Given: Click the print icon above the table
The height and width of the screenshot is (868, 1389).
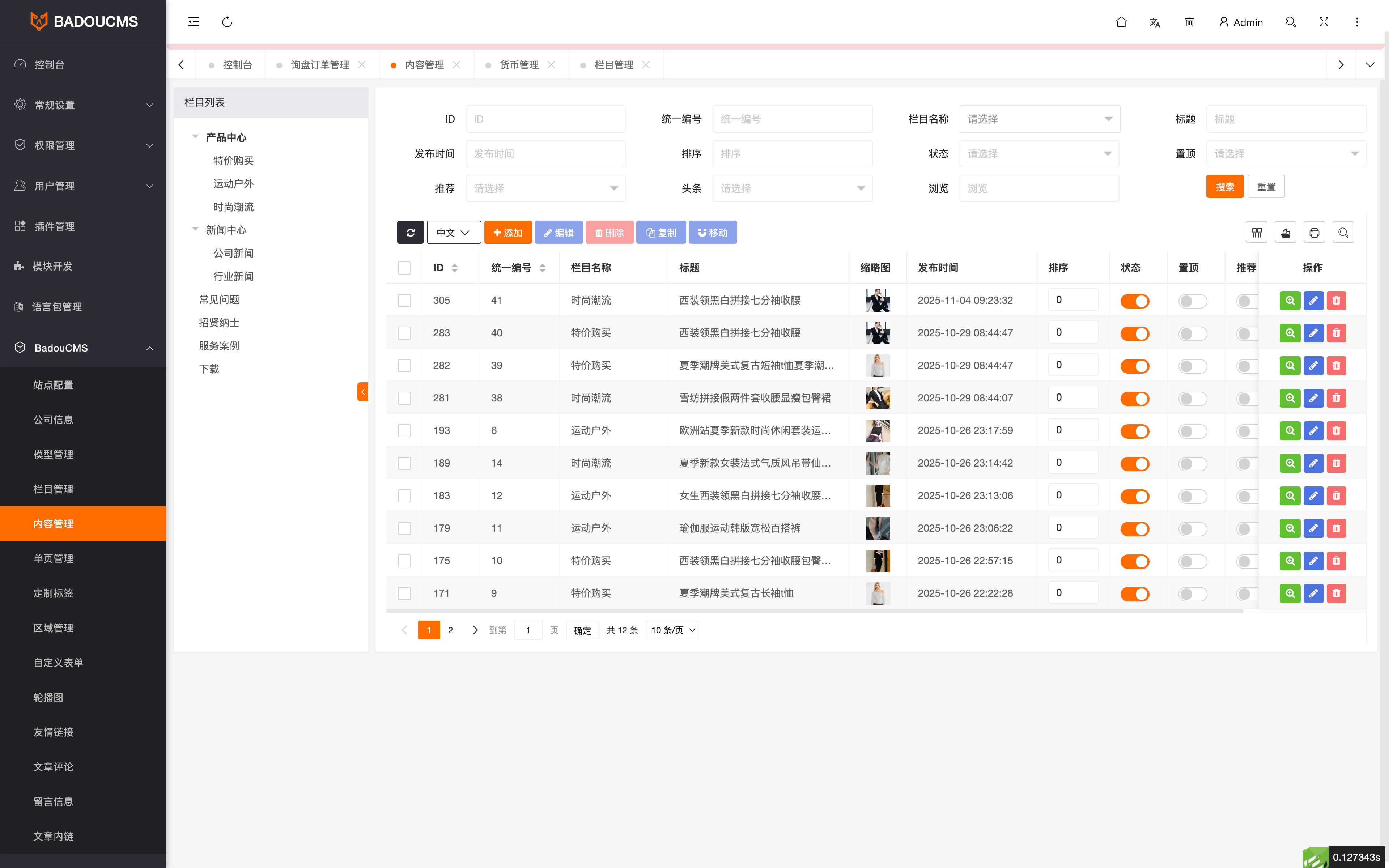Looking at the screenshot, I should tap(1314, 233).
